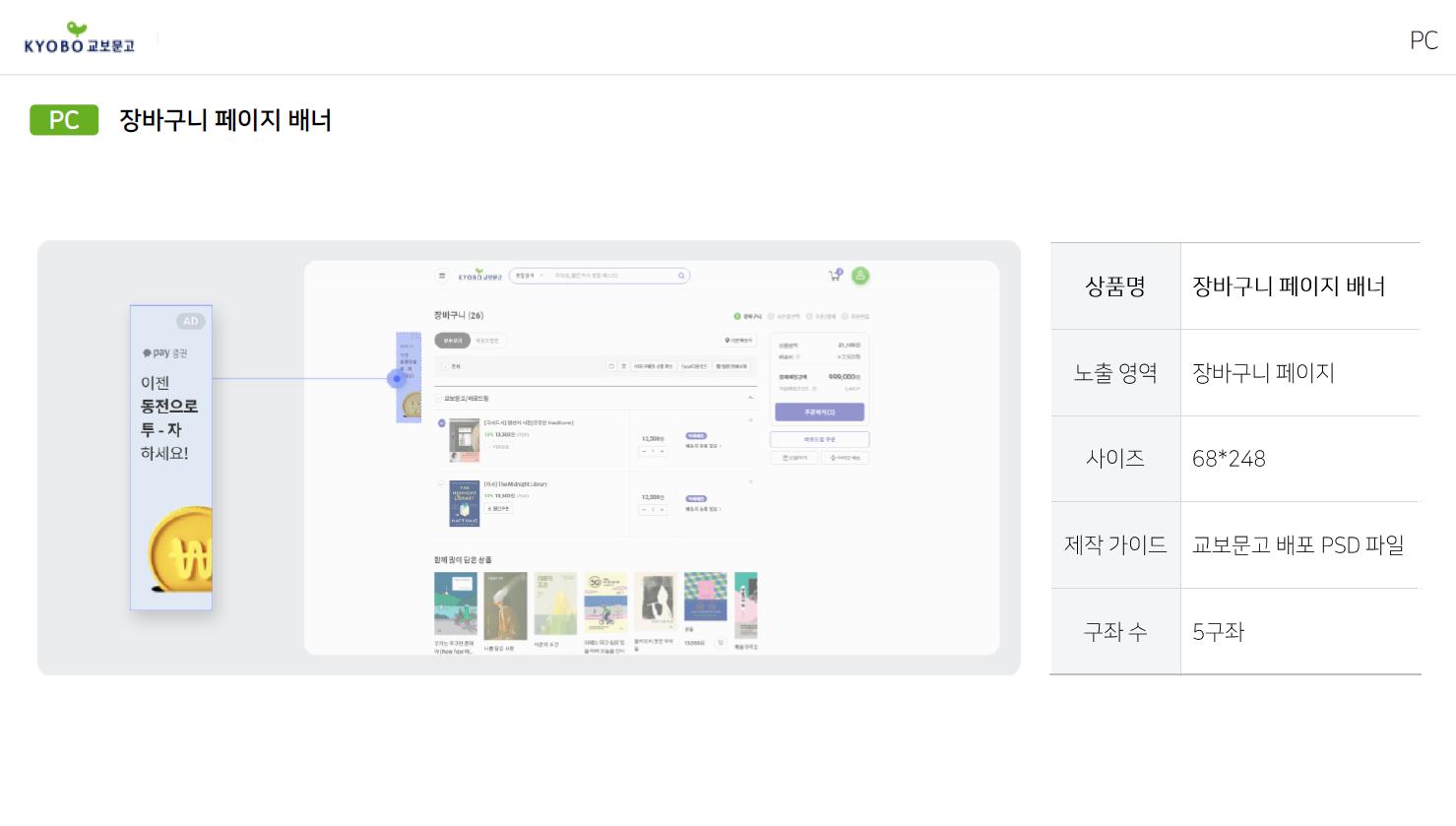Switch to the 바로드림만 tab
1456x826 pixels.
[487, 341]
